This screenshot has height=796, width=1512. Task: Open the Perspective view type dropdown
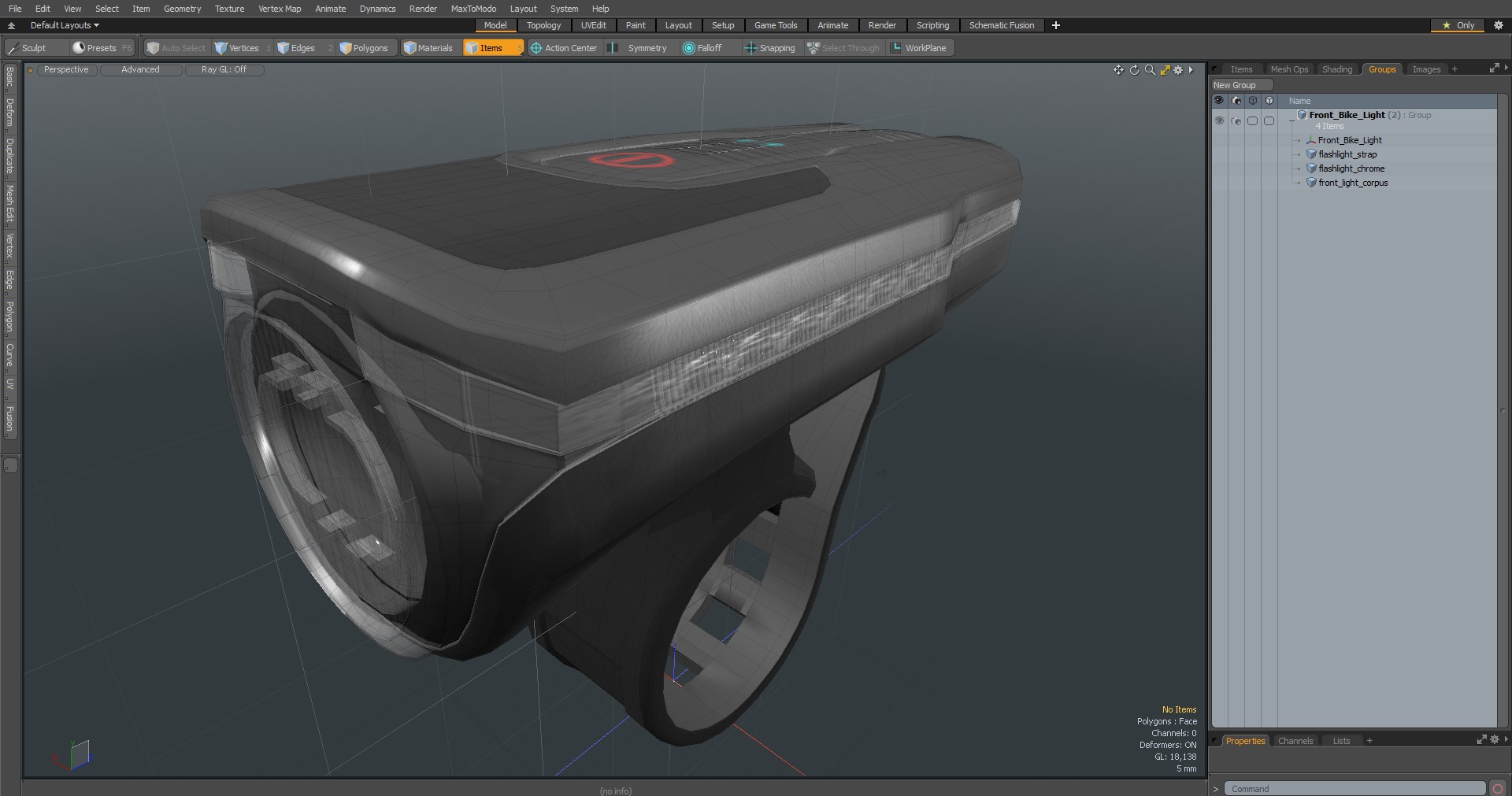[x=66, y=70]
